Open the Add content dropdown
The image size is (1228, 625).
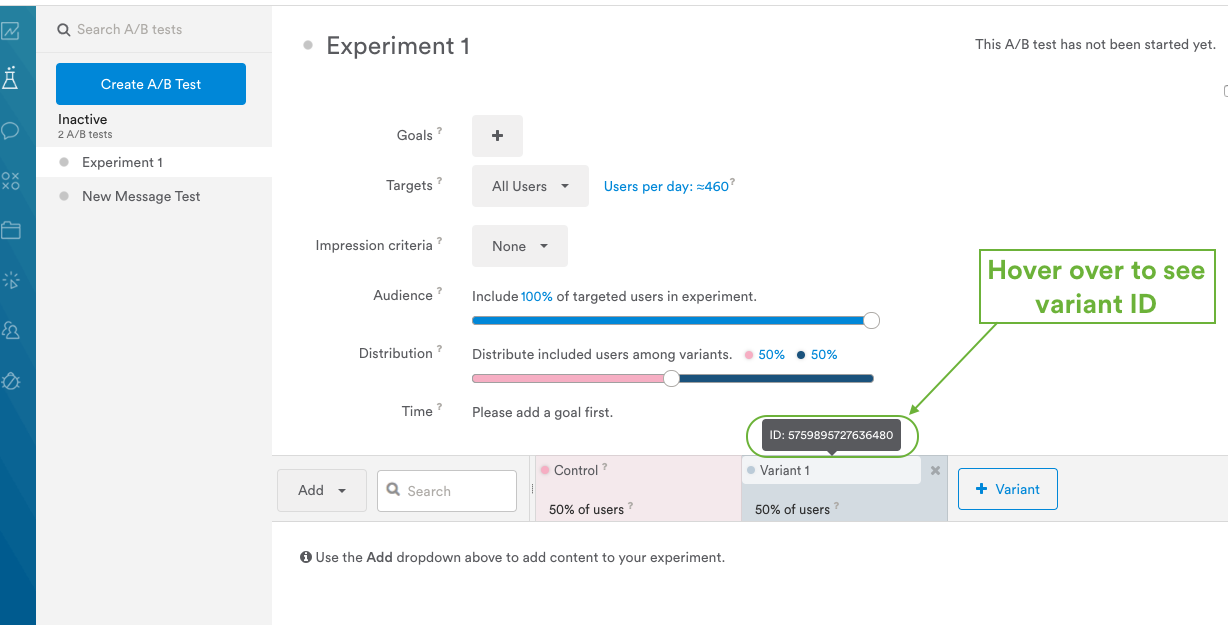tap(322, 491)
